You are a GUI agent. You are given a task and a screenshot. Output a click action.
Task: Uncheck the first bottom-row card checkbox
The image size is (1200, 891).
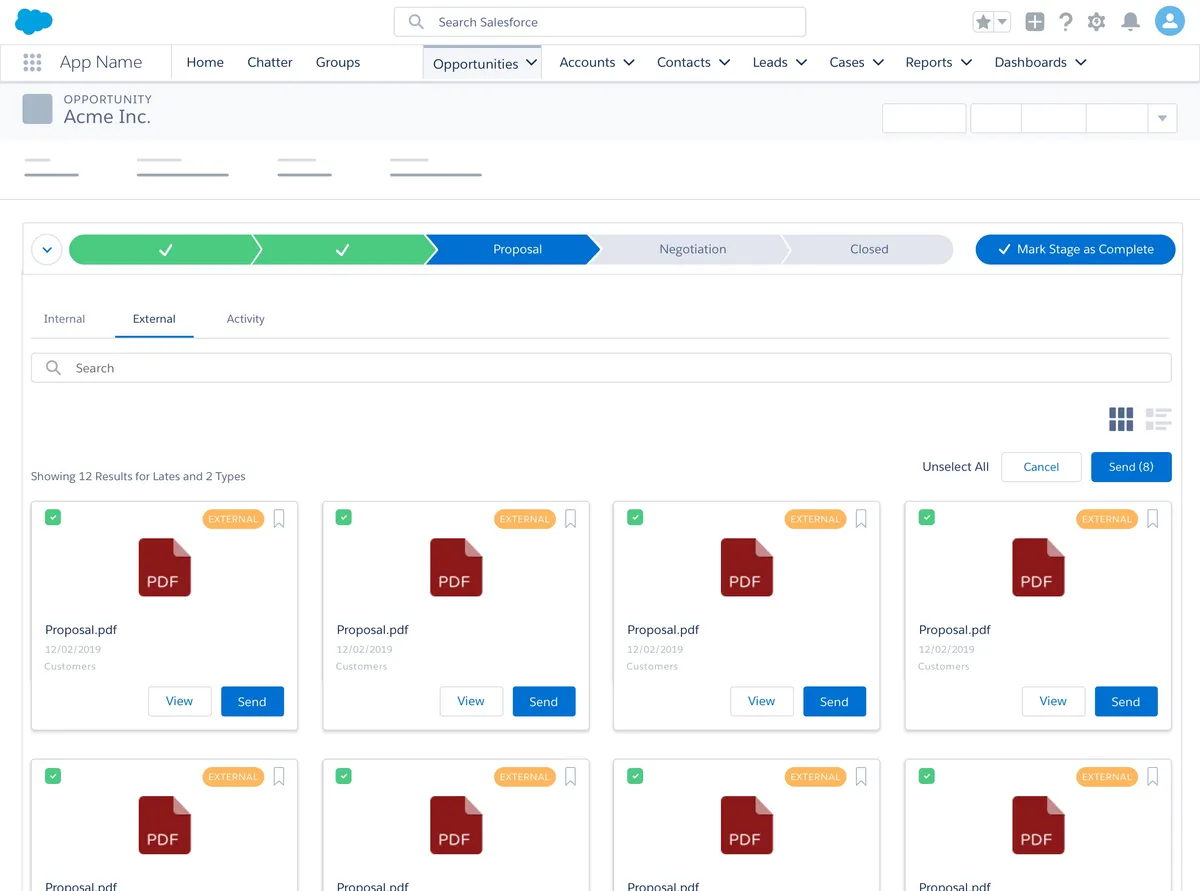point(53,775)
